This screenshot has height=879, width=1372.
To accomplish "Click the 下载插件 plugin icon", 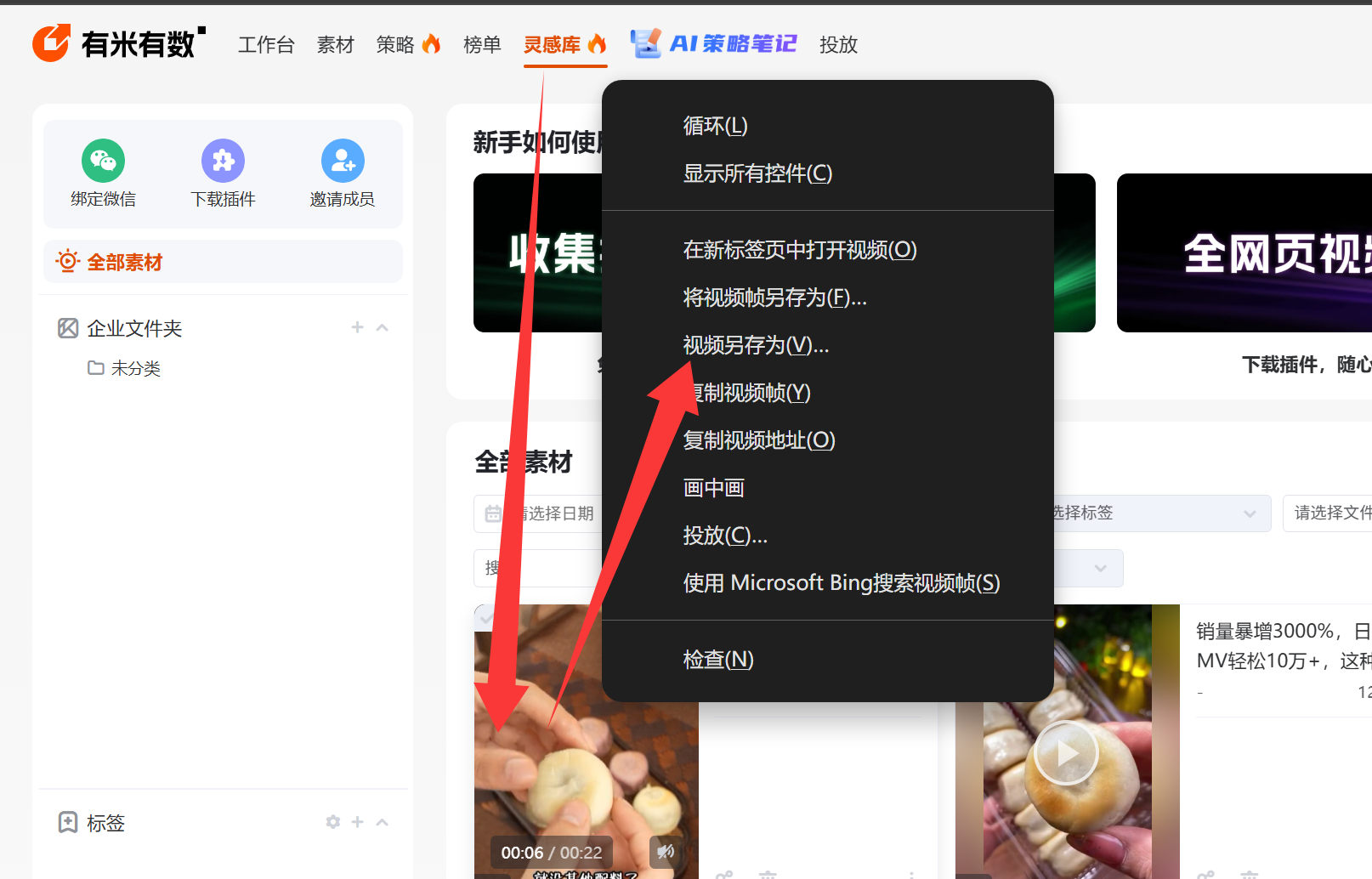I will point(223,160).
